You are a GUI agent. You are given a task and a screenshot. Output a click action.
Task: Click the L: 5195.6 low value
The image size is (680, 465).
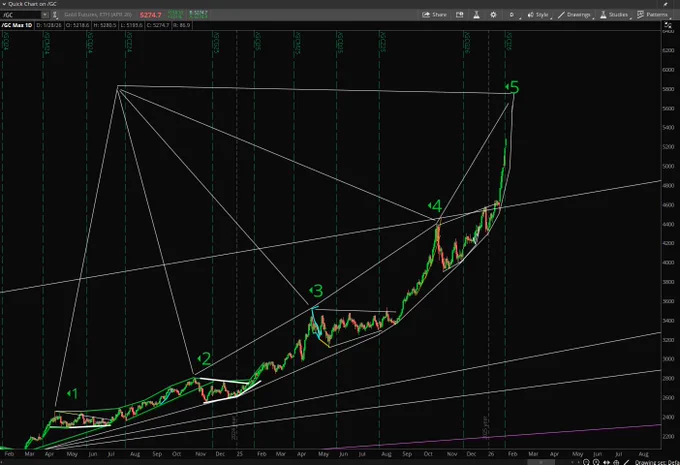pos(131,25)
